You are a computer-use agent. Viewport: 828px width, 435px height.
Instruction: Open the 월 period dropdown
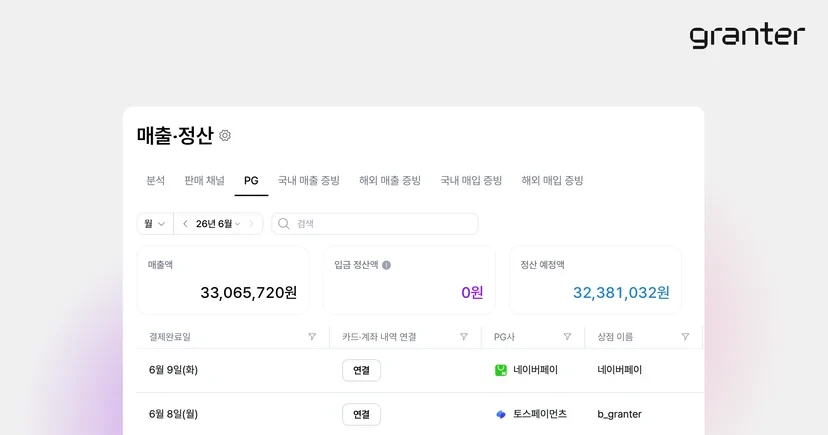[155, 224]
